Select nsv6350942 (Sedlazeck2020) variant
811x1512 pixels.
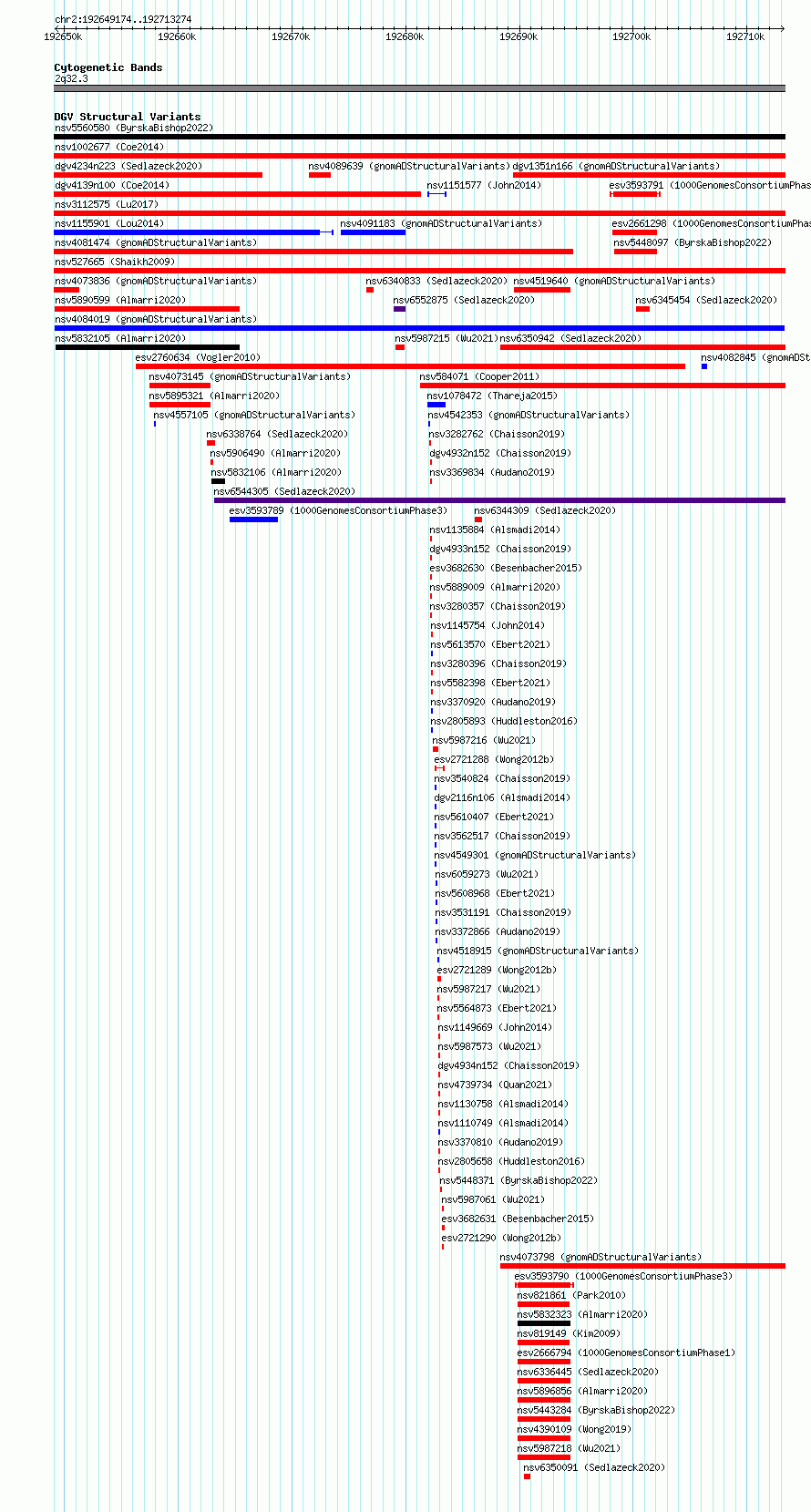tap(570, 339)
